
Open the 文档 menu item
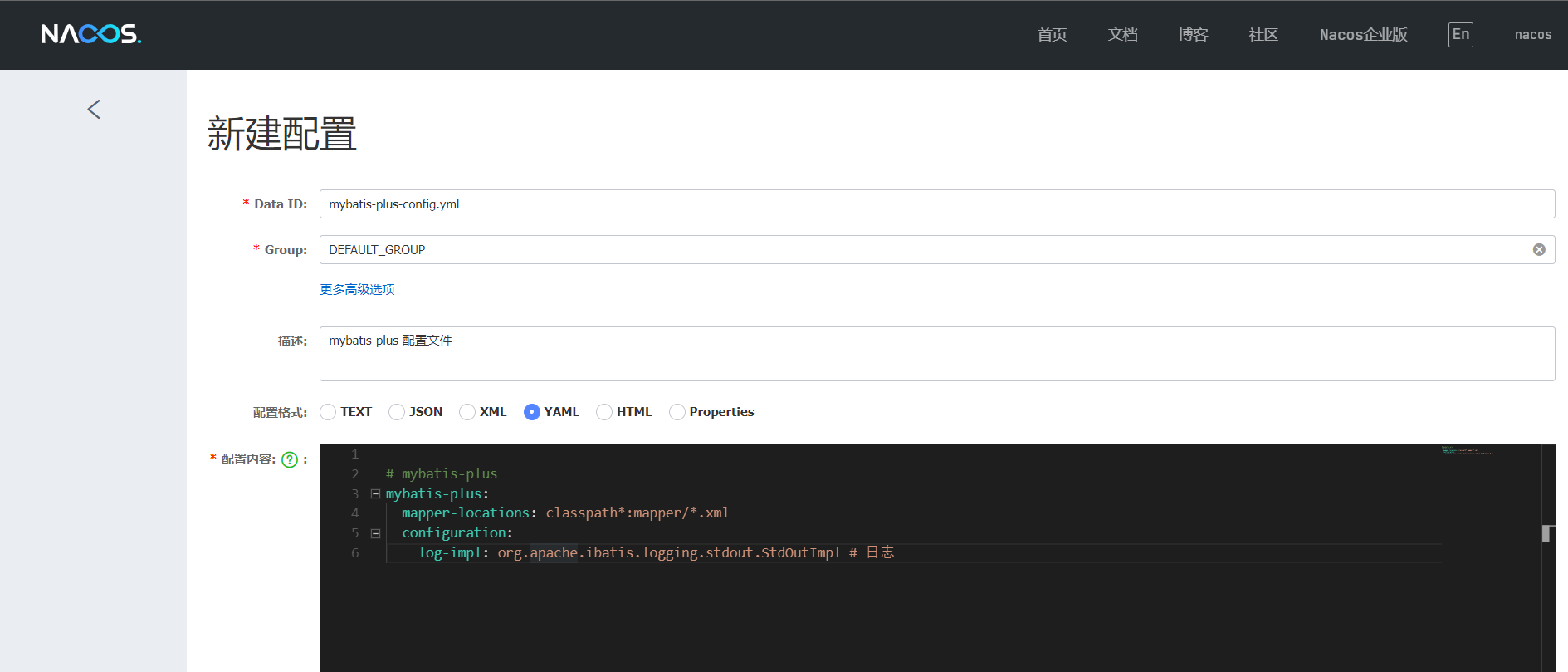click(1122, 35)
